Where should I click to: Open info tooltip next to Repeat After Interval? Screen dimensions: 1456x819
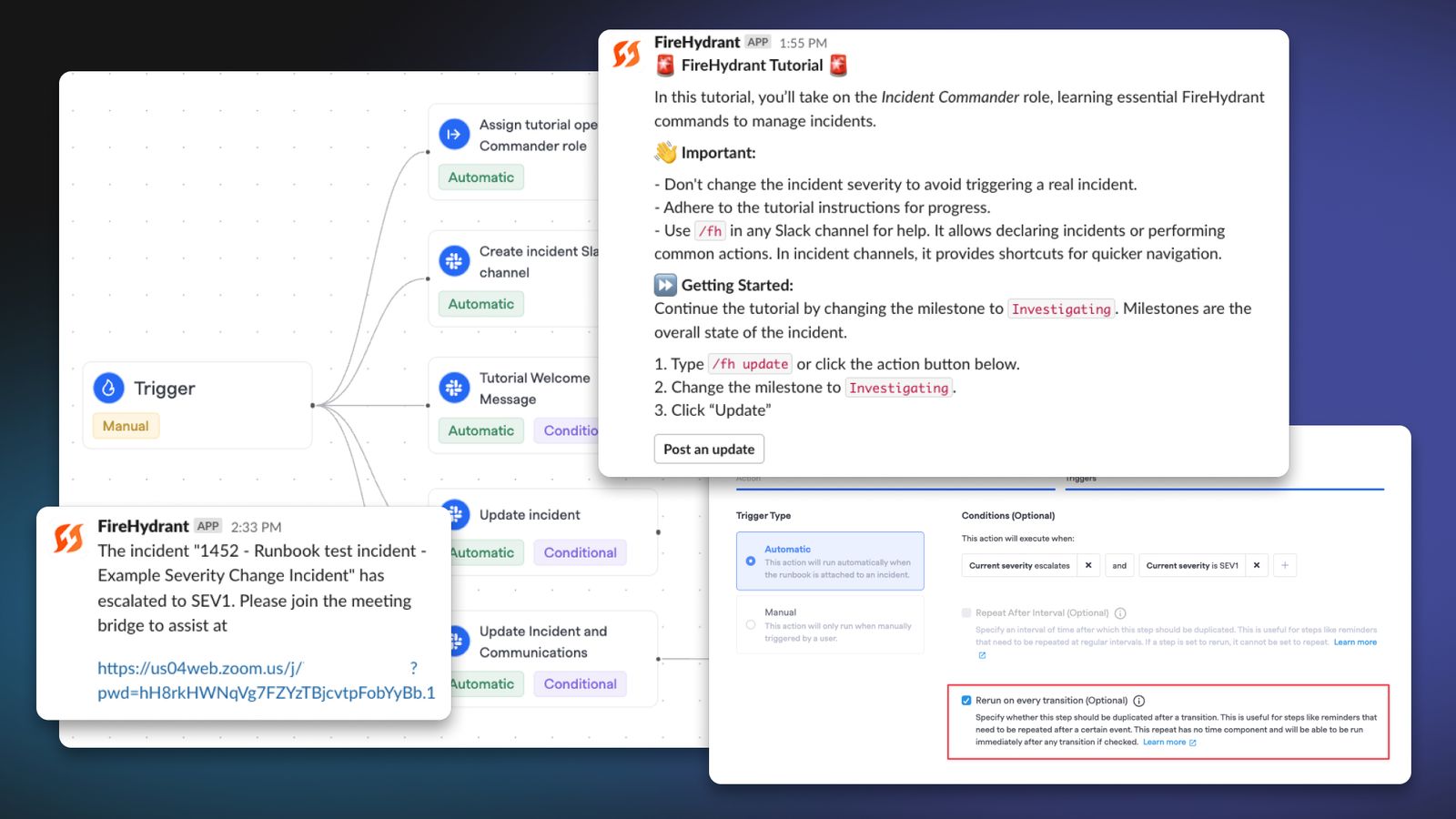coord(1120,613)
